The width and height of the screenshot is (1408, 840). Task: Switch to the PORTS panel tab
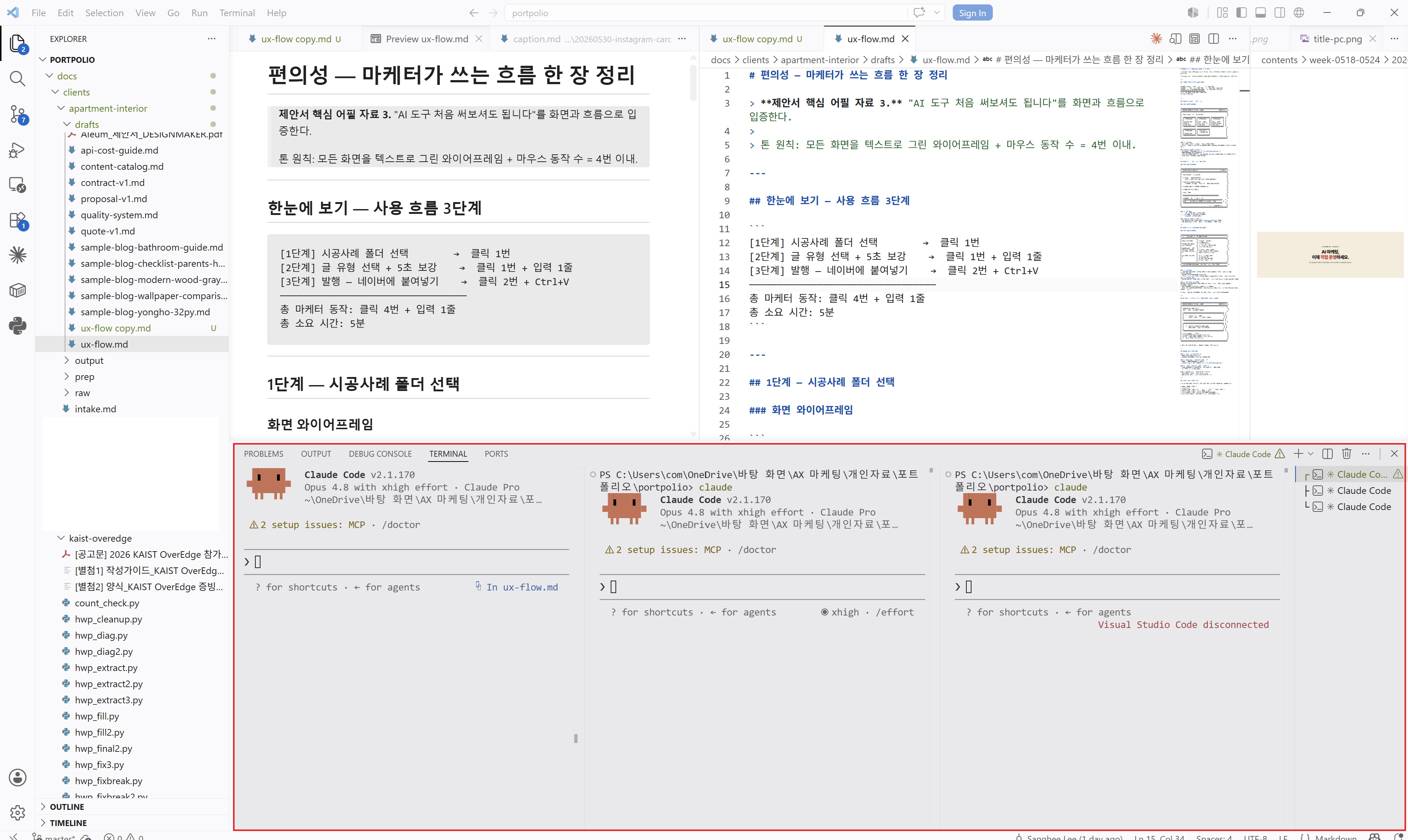[496, 454]
